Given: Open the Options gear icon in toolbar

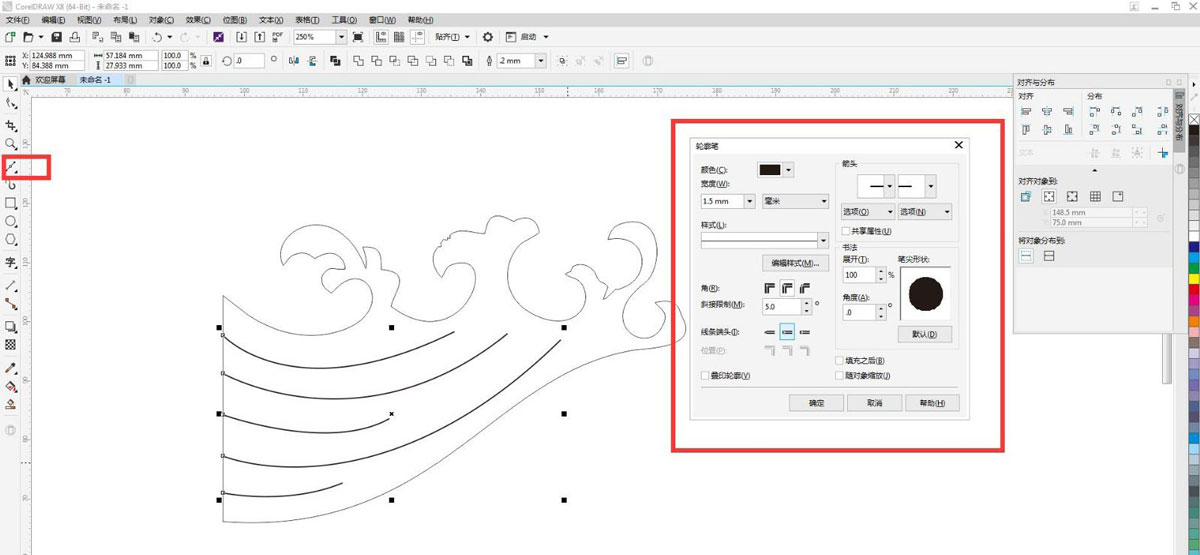Looking at the screenshot, I should click(x=488, y=37).
